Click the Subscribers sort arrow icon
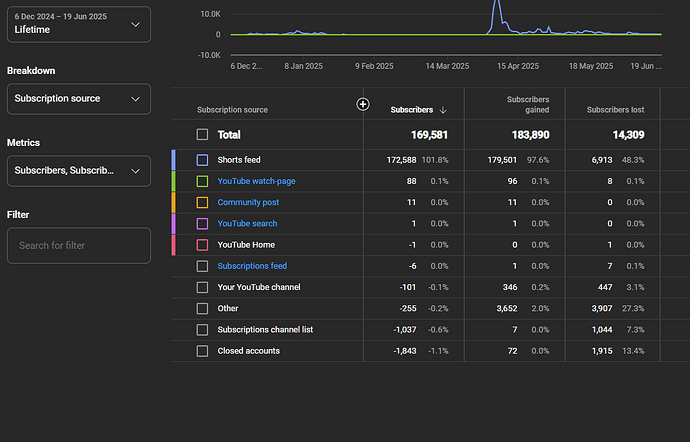Viewport: 690px width, 442px height. 443,109
